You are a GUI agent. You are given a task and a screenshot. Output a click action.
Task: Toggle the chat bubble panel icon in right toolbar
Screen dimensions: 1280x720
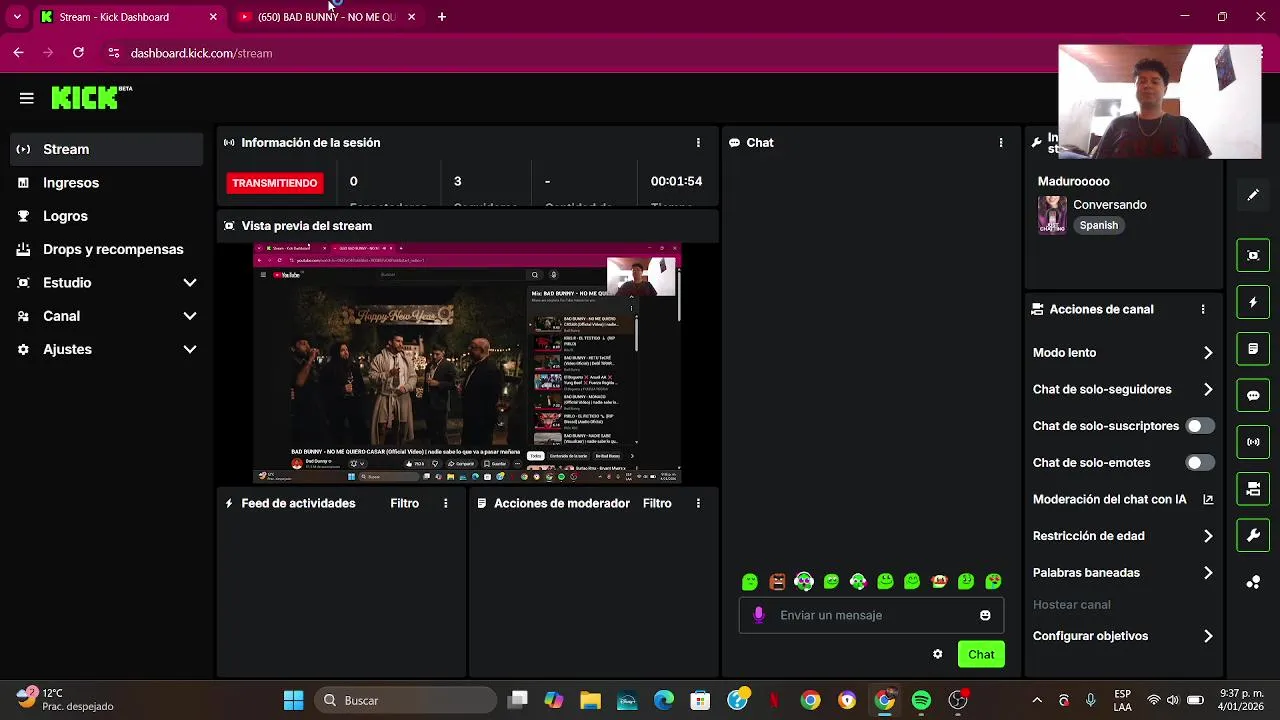click(x=1253, y=395)
